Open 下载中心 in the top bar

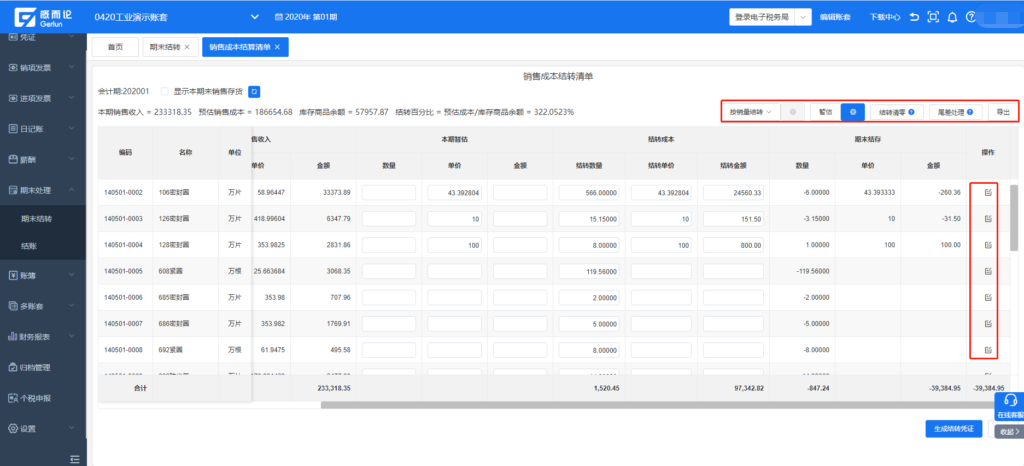click(x=885, y=17)
